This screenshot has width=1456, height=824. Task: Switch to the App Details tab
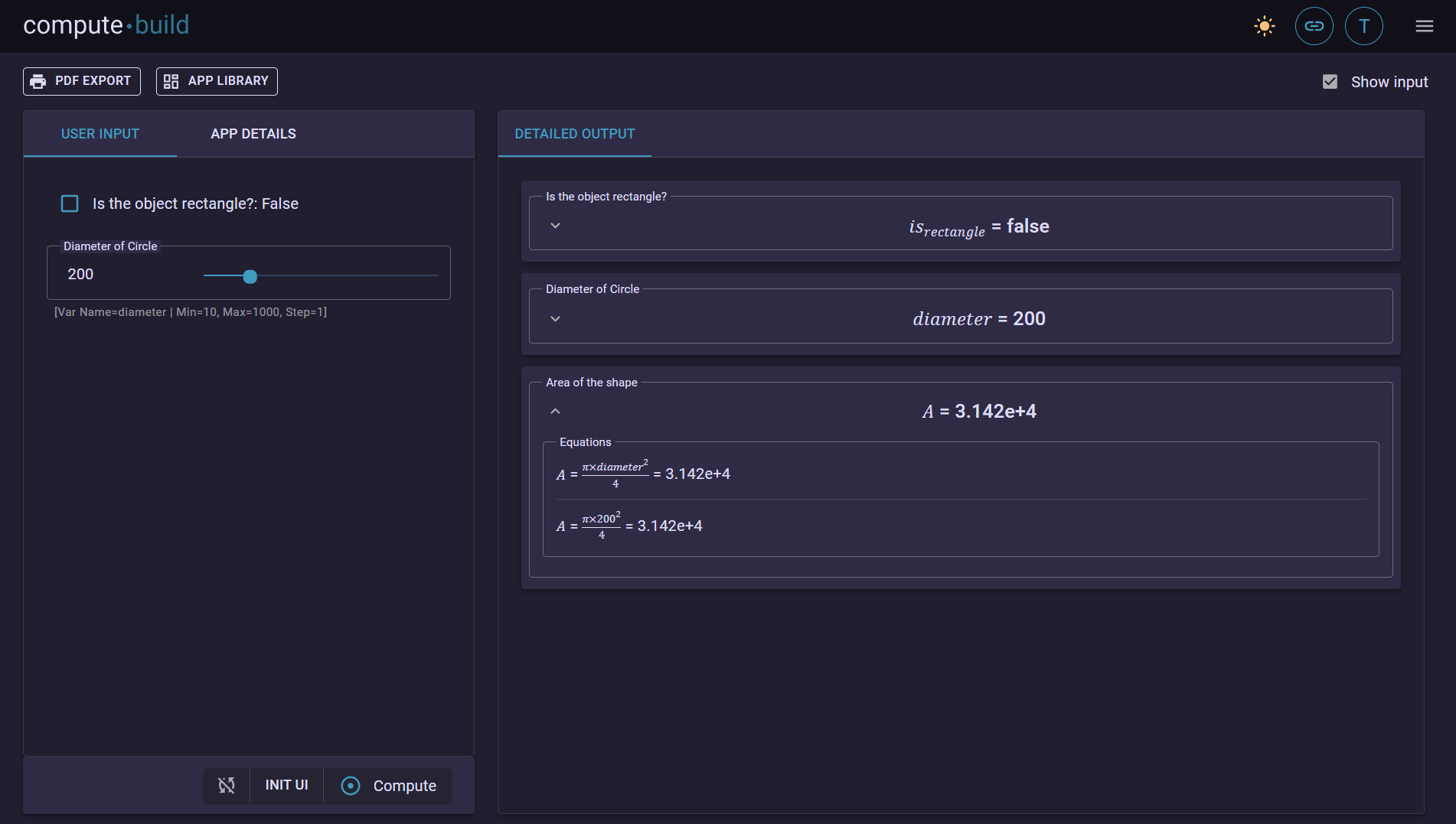coord(253,133)
